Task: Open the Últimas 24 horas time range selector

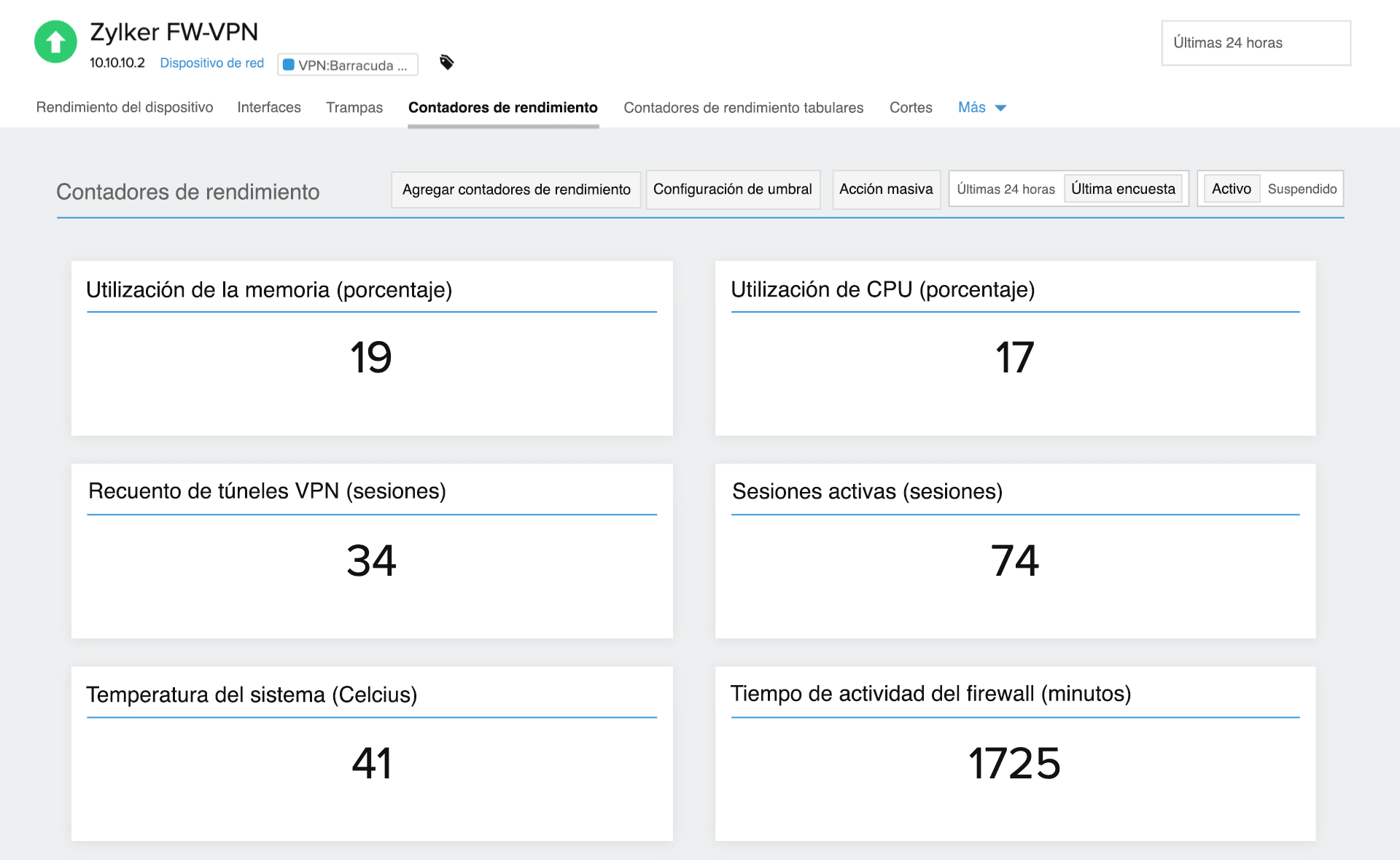Action: [1255, 43]
